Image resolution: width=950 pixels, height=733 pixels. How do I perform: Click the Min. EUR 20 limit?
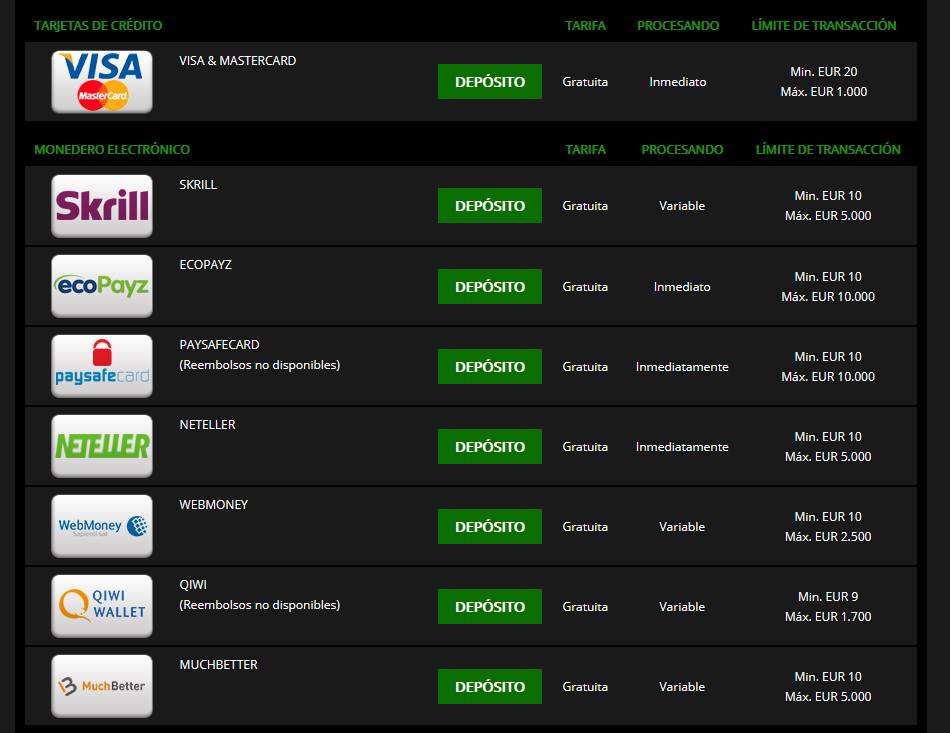[824, 71]
